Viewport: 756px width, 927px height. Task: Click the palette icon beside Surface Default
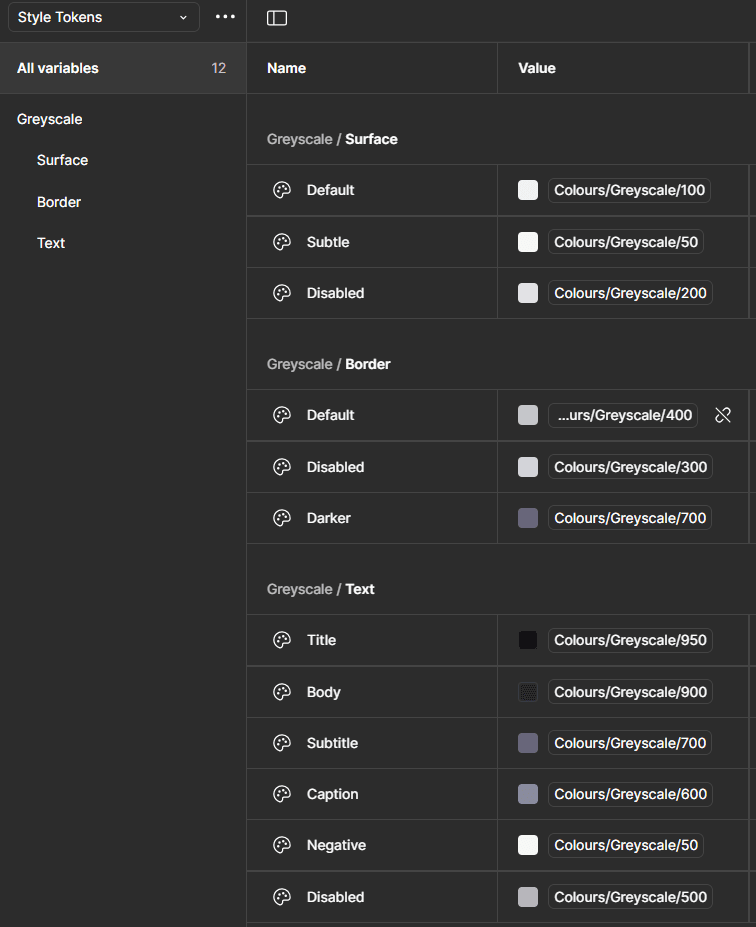tap(282, 190)
